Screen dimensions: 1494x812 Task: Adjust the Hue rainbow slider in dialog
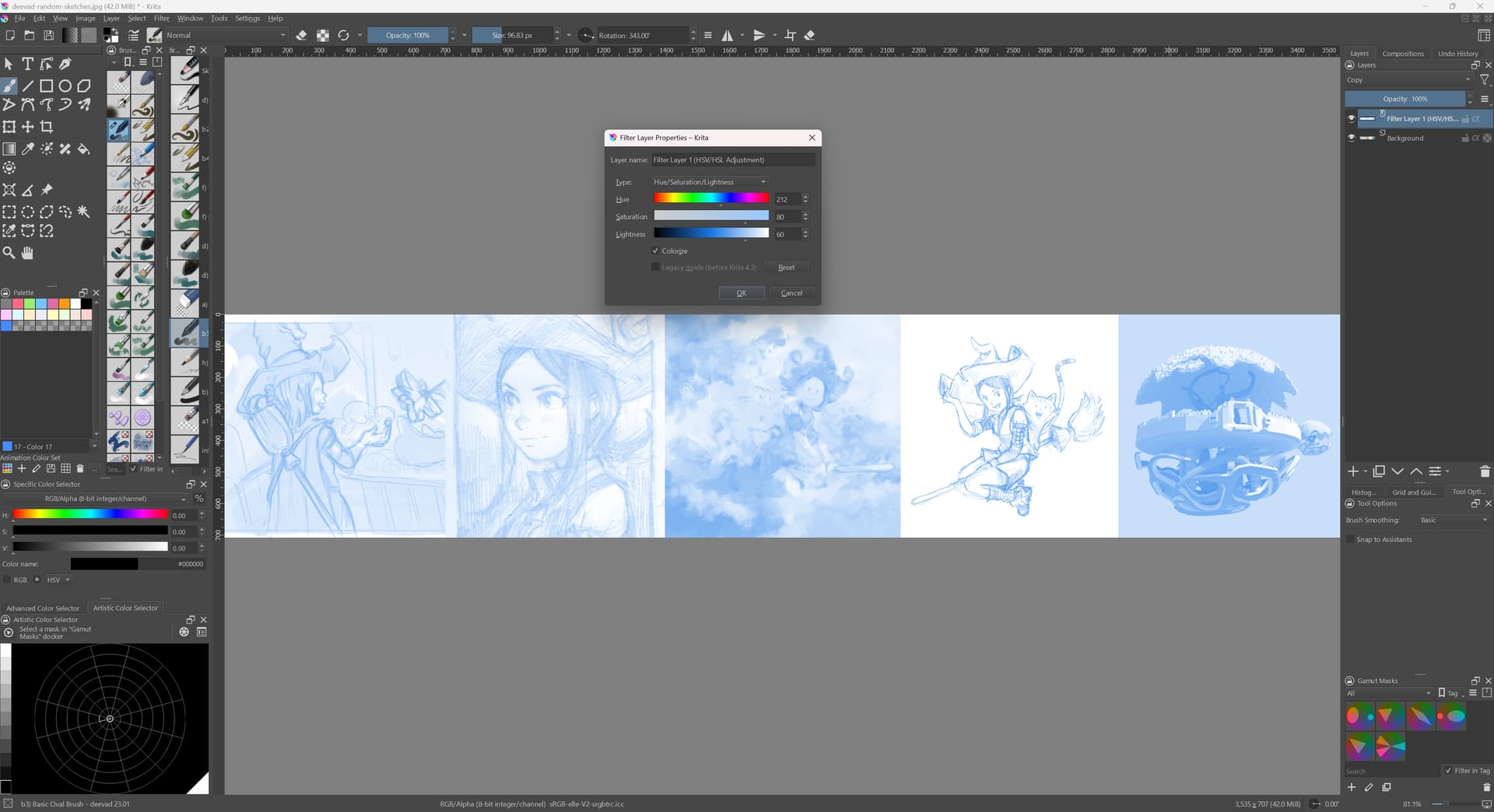click(710, 199)
